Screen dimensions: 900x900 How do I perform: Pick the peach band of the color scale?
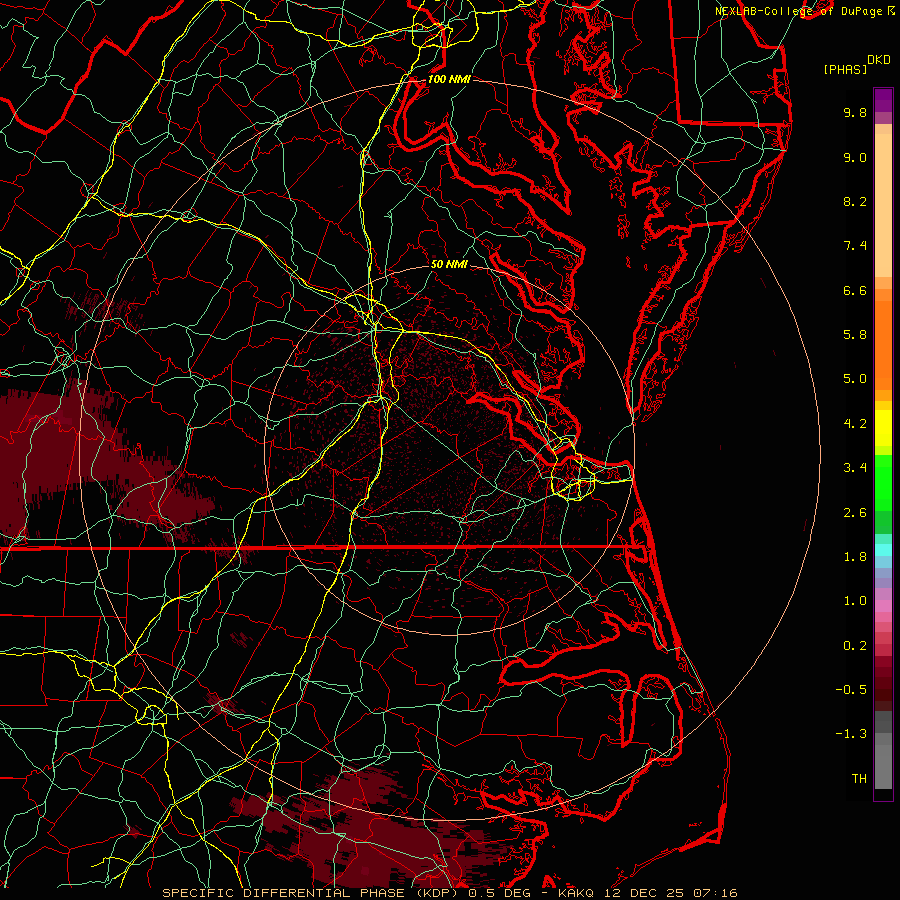click(x=883, y=205)
